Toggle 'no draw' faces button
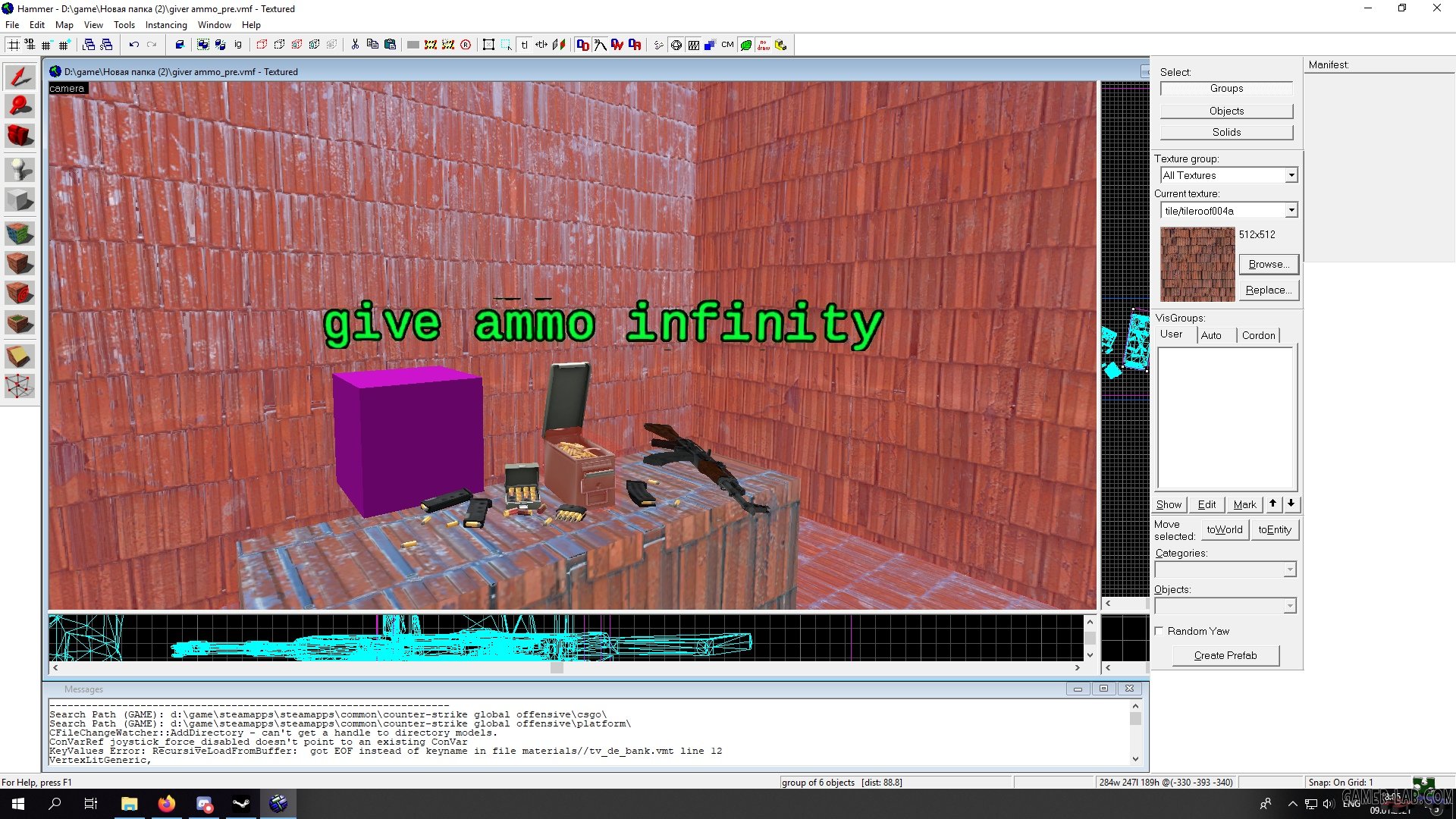The width and height of the screenshot is (1456, 819). (764, 45)
